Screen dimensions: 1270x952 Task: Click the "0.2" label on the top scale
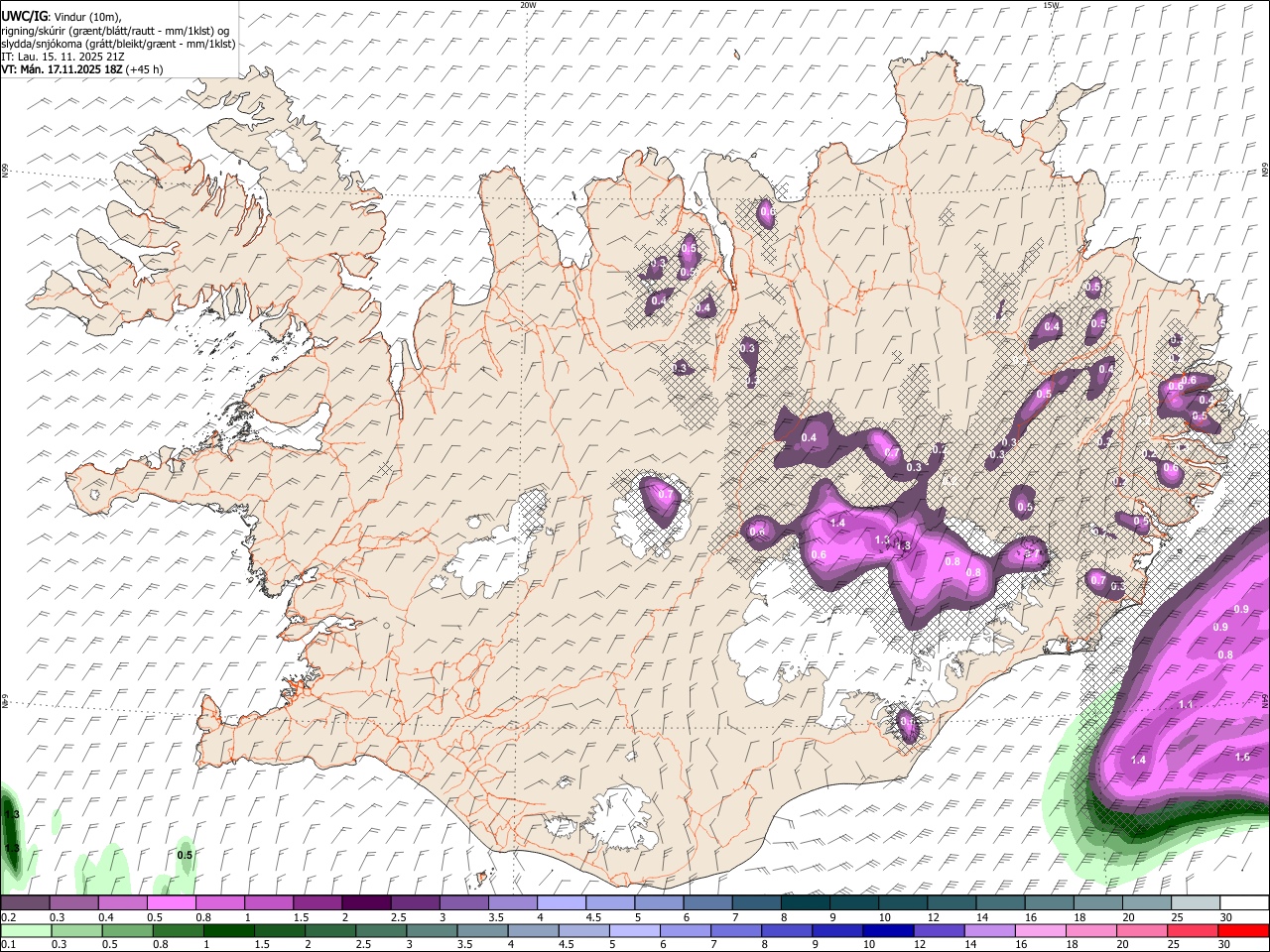point(8,917)
